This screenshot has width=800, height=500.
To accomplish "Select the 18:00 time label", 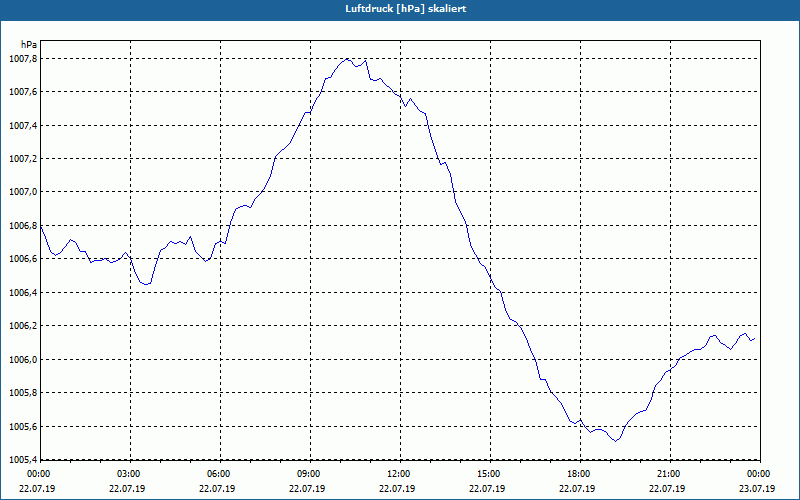I will (x=579, y=474).
